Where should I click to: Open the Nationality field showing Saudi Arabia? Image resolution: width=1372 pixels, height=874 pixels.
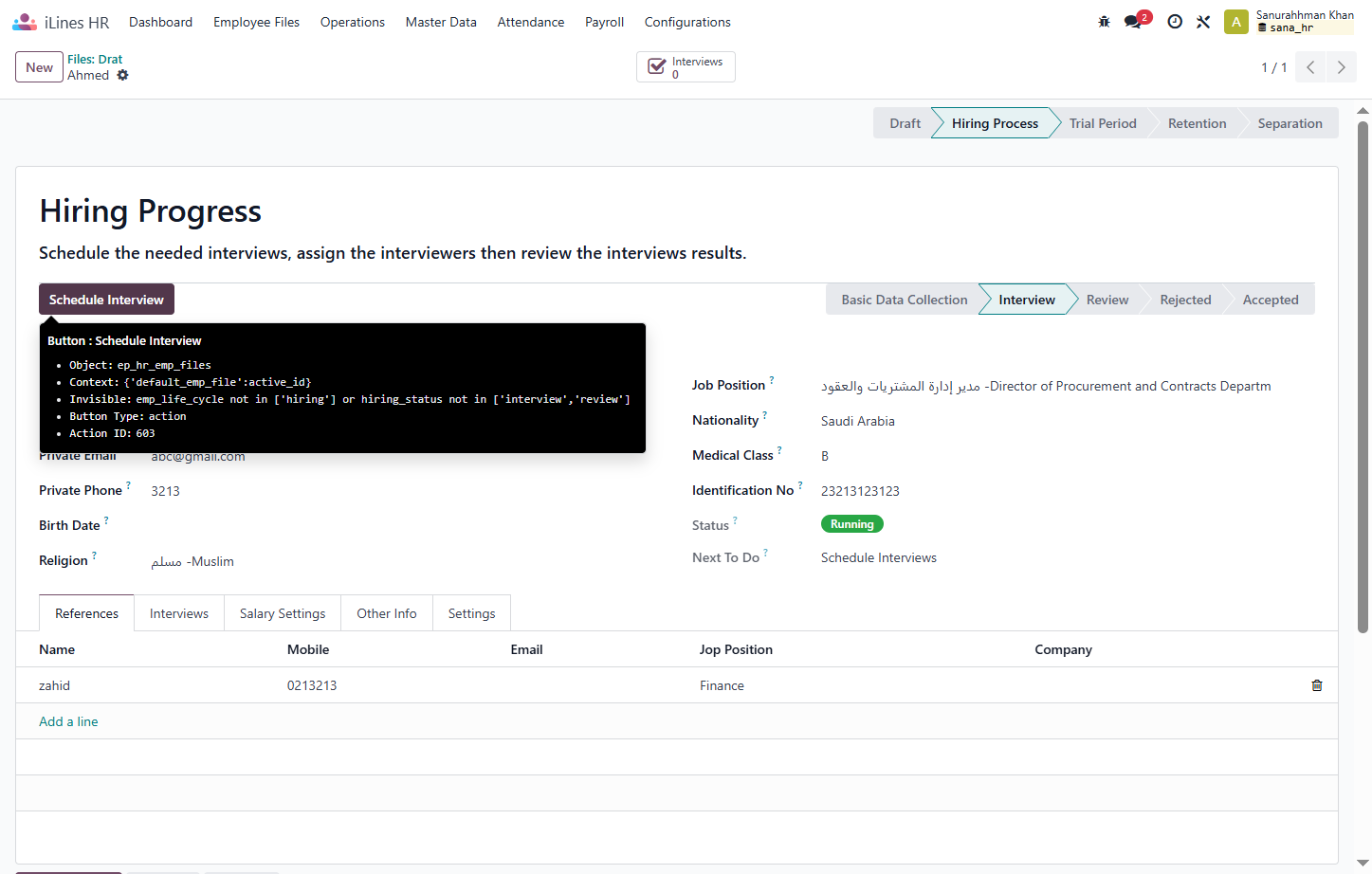coord(1068,421)
